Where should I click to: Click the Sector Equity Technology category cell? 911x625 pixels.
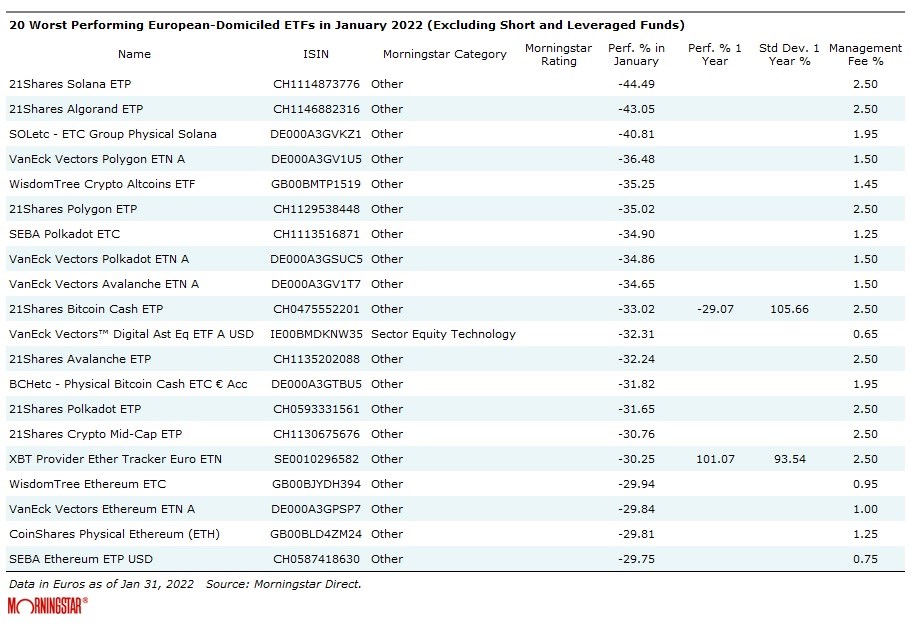pyautogui.click(x=443, y=334)
